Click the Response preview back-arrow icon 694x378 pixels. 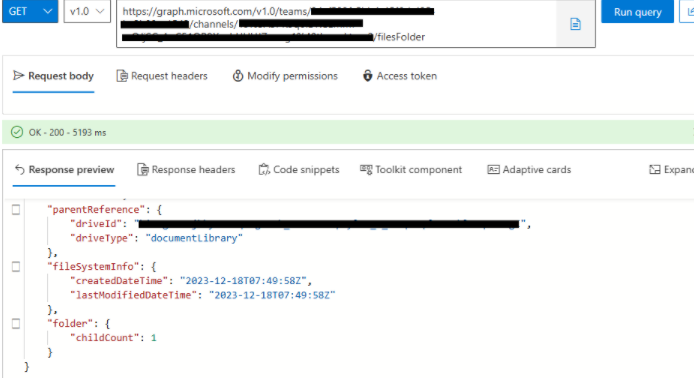coord(19,170)
